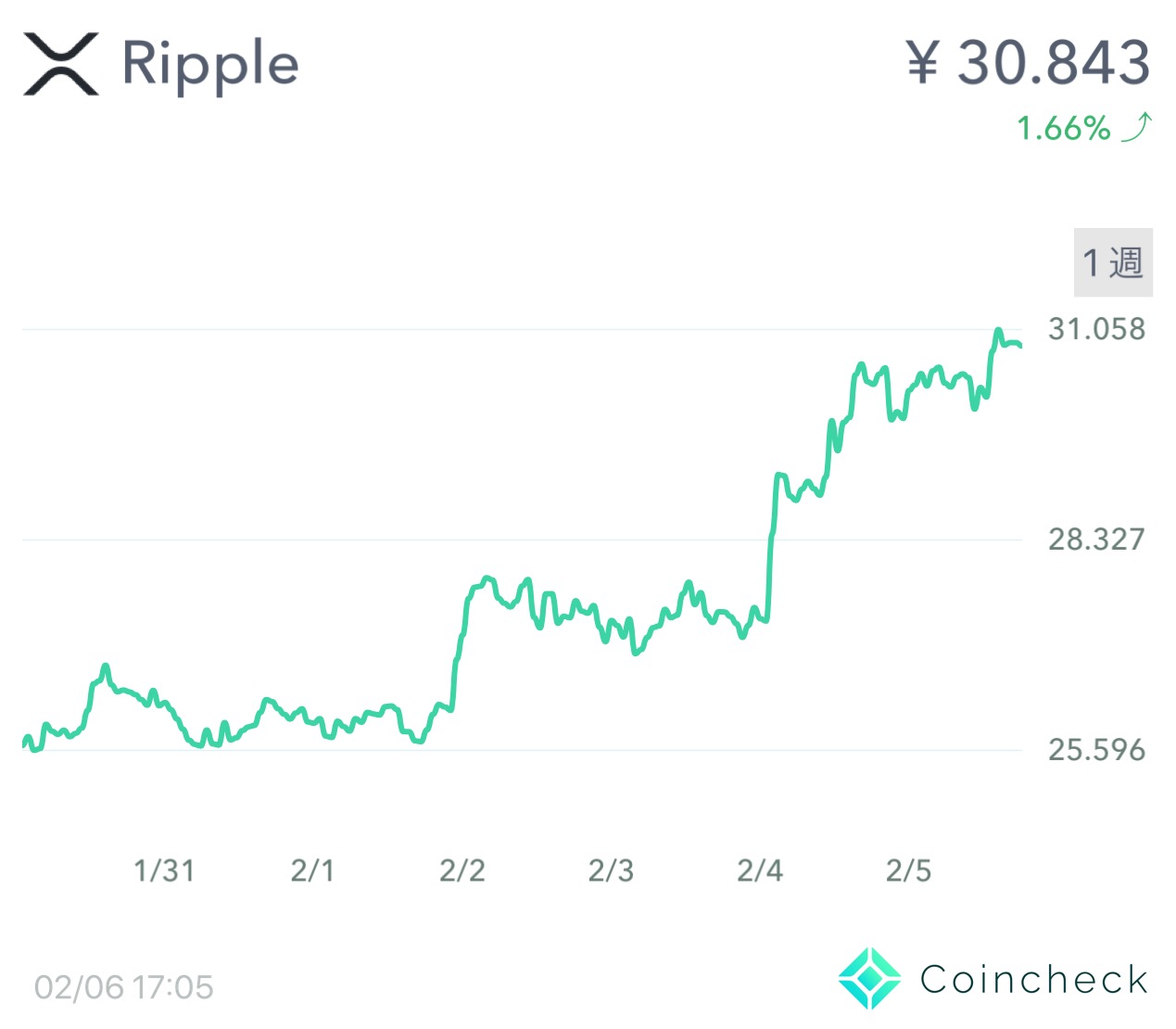This screenshot has width=1176, height=1029.
Task: Click the 2/1 date axis label
Action: pos(312,870)
